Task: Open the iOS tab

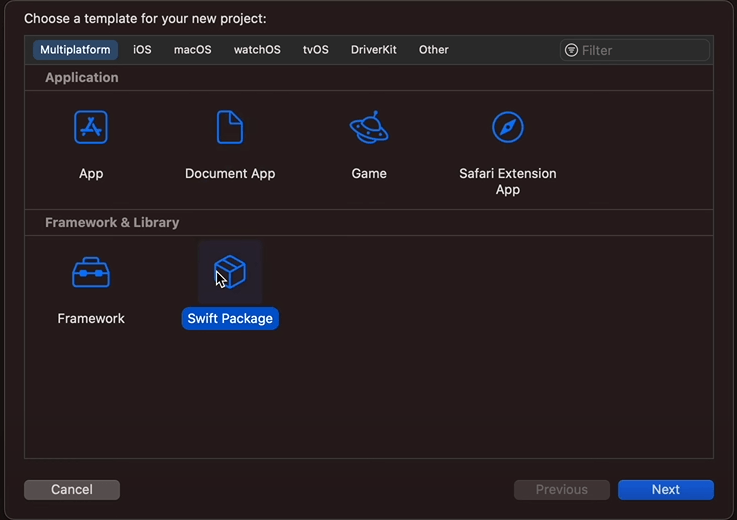Action: point(142,50)
